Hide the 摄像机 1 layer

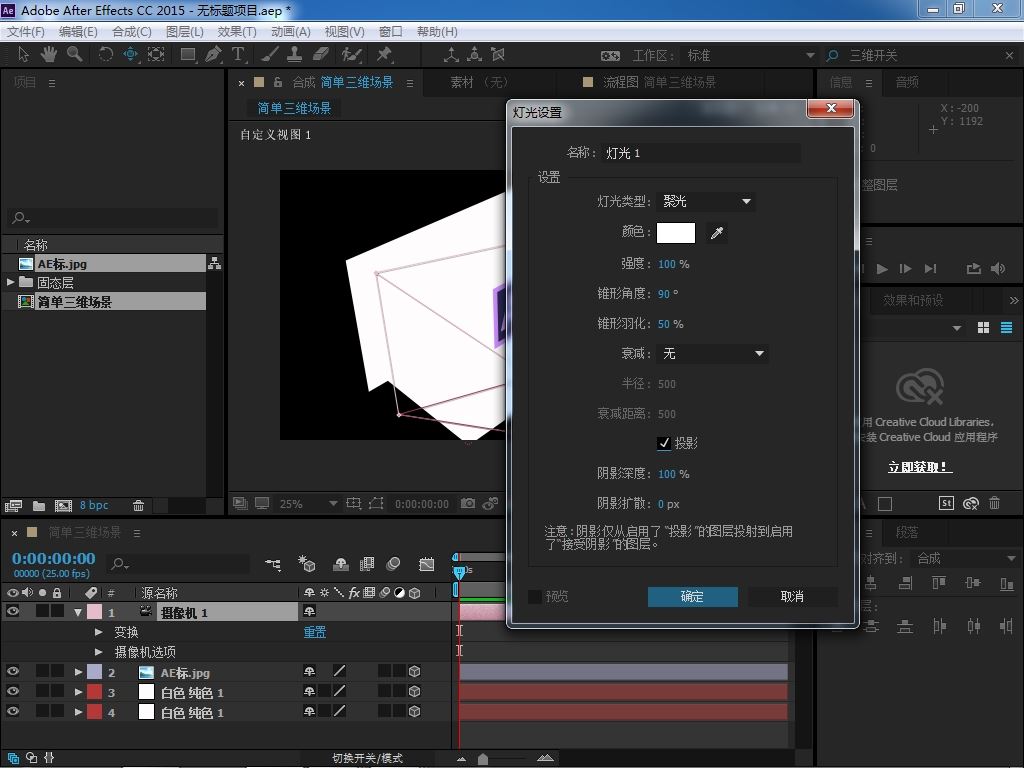pyautogui.click(x=12, y=611)
